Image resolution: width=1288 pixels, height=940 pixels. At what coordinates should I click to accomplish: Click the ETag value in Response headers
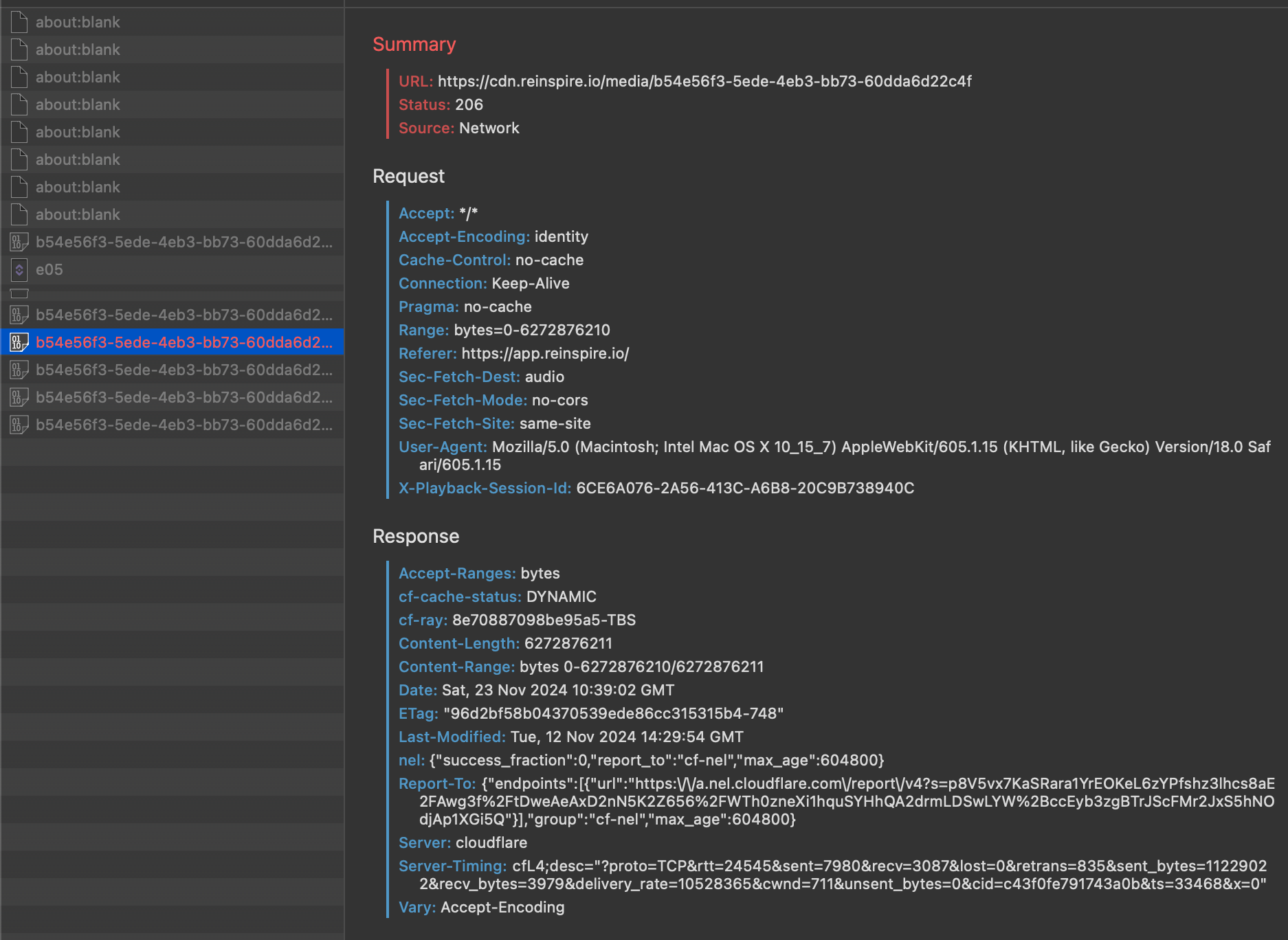click(x=614, y=713)
